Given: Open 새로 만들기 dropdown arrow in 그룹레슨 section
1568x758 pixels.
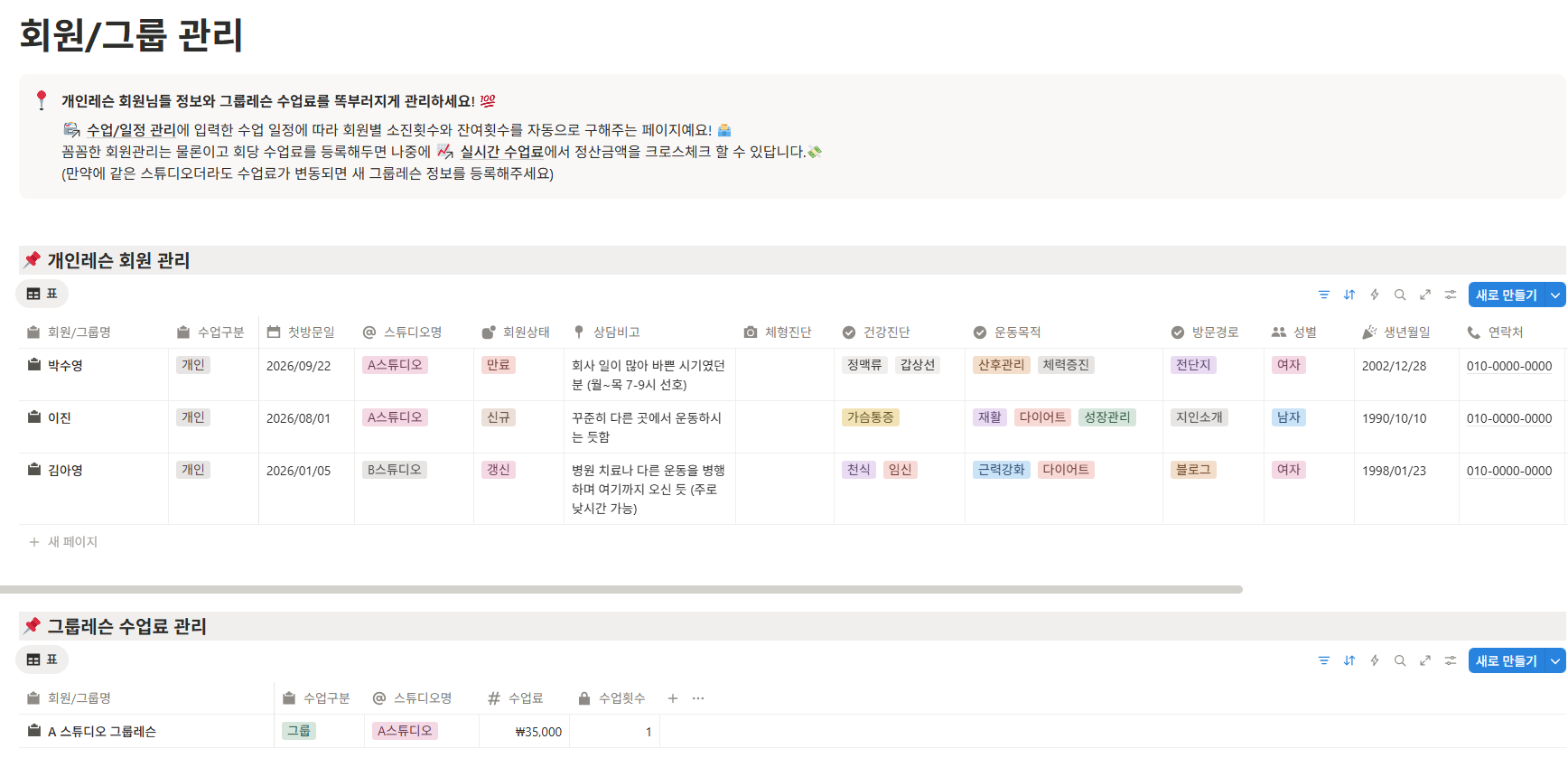Looking at the screenshot, I should coord(1555,660).
